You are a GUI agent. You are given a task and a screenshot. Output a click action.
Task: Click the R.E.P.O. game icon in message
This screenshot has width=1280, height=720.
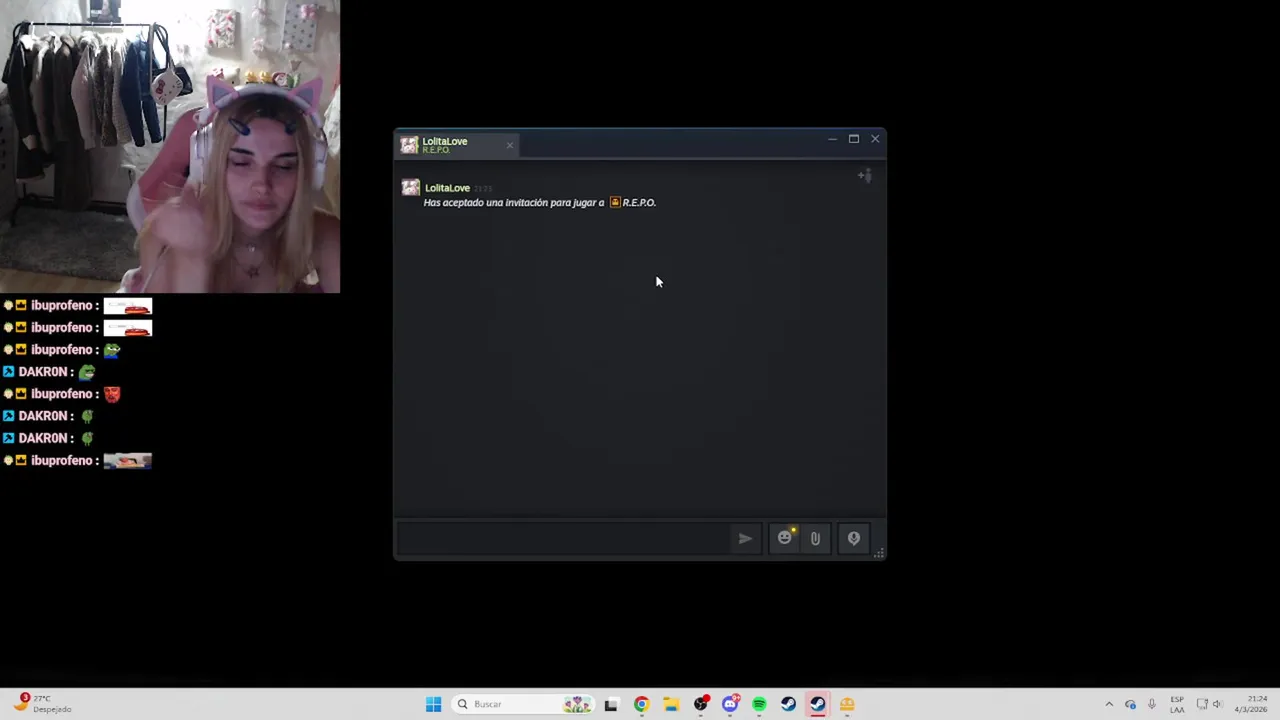(x=615, y=202)
